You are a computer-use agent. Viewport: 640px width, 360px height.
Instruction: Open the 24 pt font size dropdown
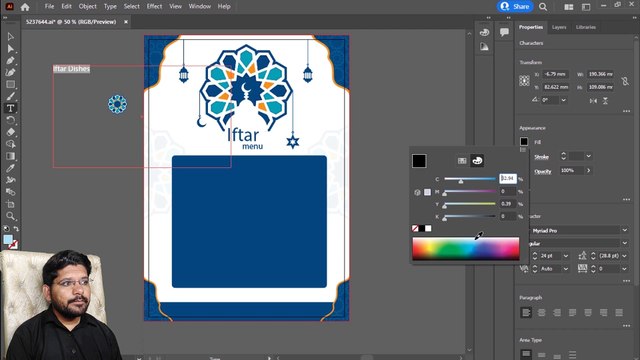click(566, 256)
